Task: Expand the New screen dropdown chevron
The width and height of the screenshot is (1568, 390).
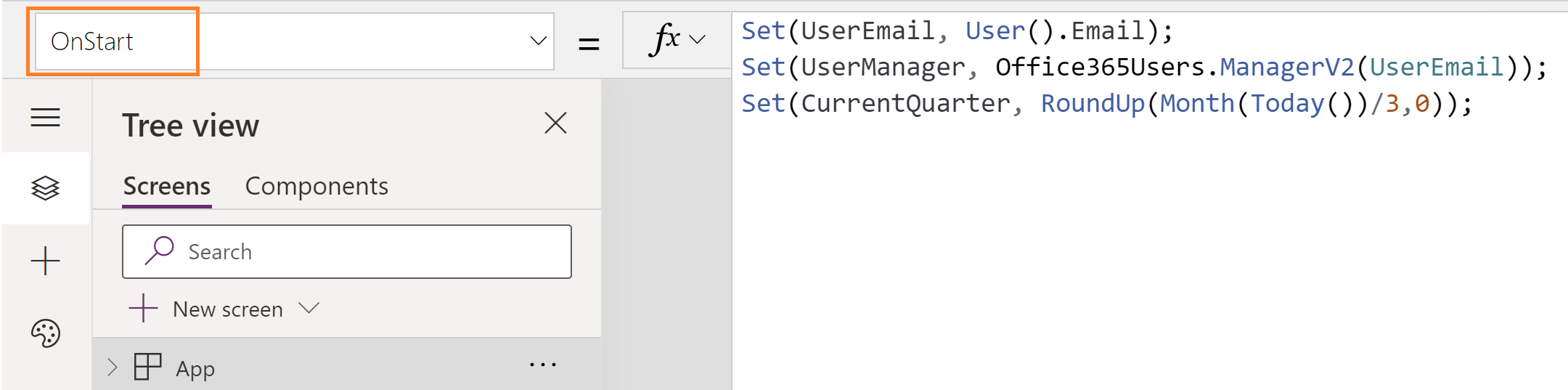Action: click(x=309, y=308)
